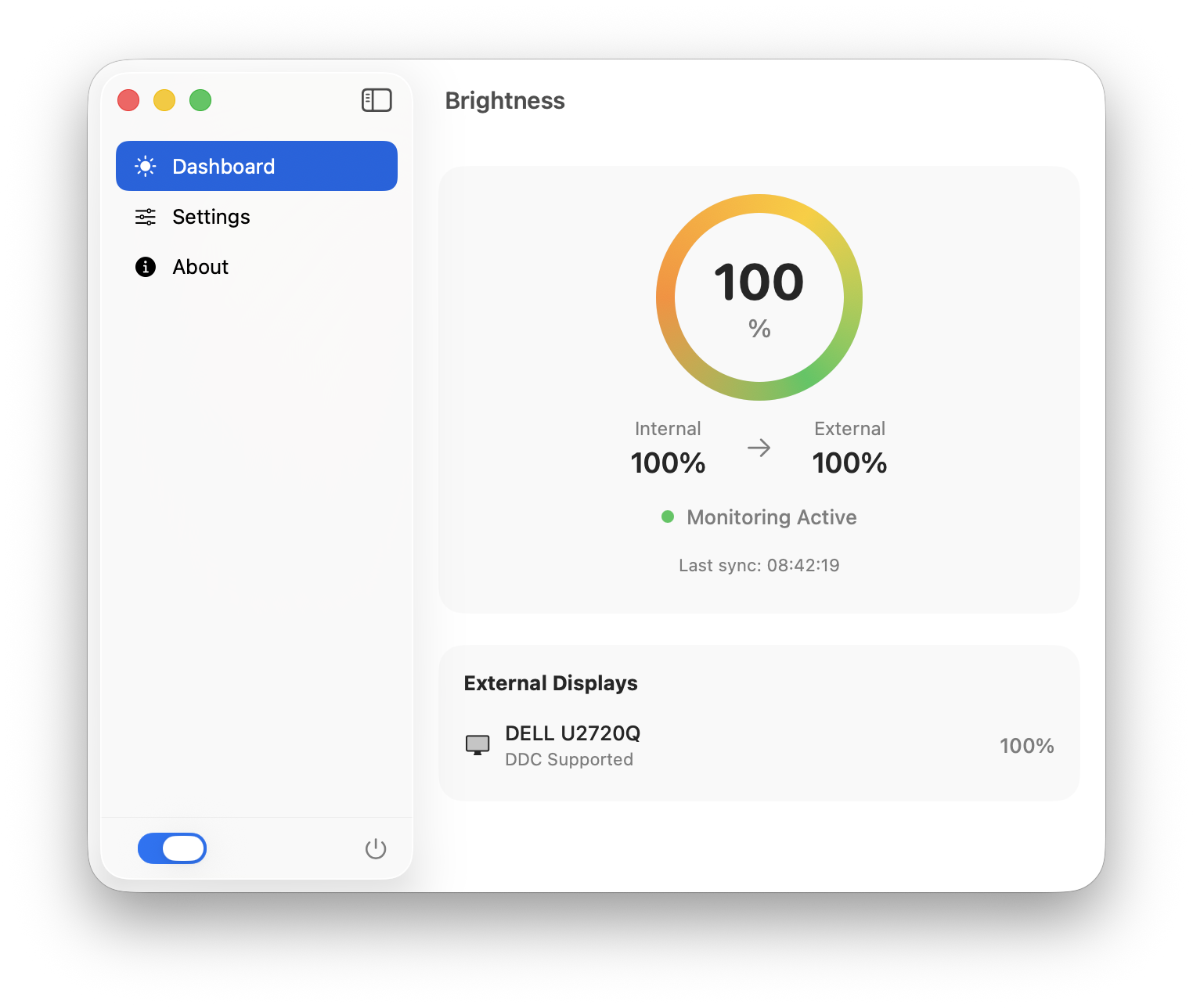Click the green Monitoring Active status dot
The width and height of the screenshot is (1193, 1008).
668,517
